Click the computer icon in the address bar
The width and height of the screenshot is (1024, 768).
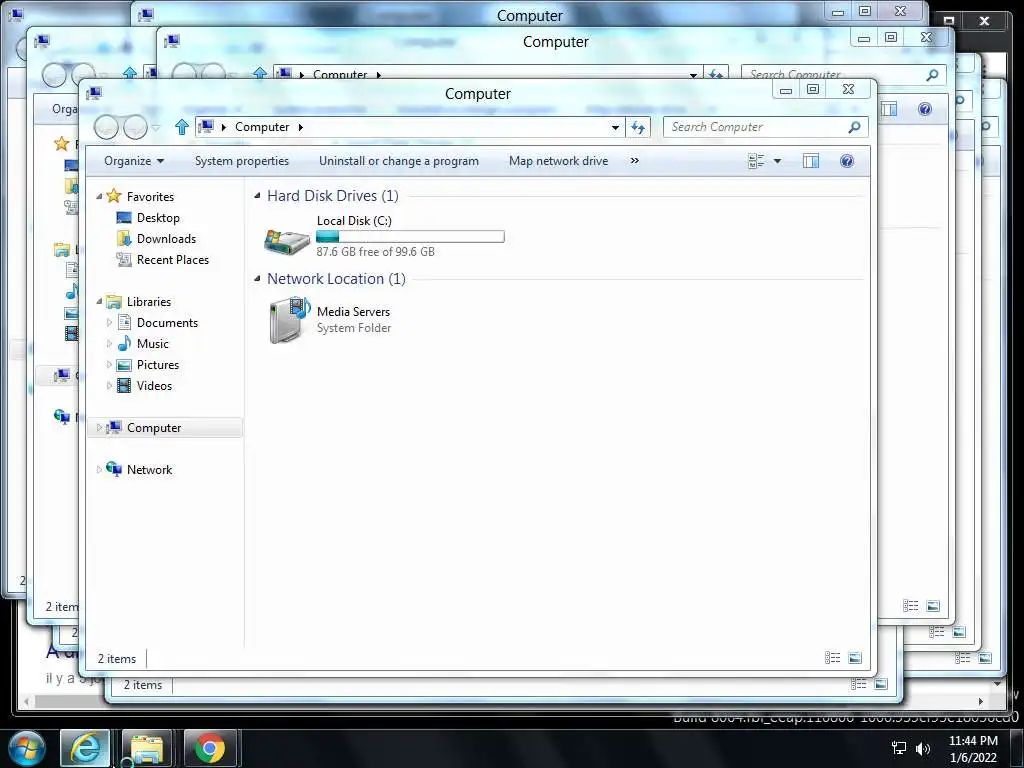206,127
